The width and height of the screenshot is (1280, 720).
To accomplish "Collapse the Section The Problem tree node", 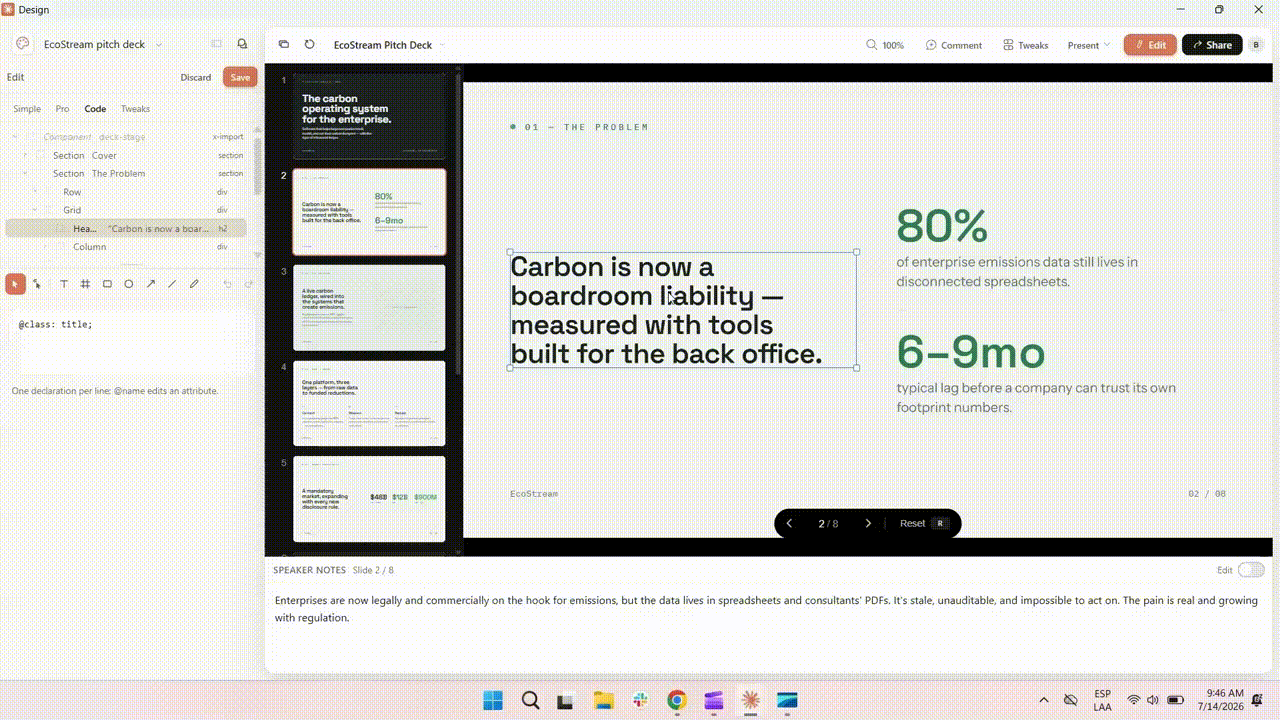I will coord(25,173).
